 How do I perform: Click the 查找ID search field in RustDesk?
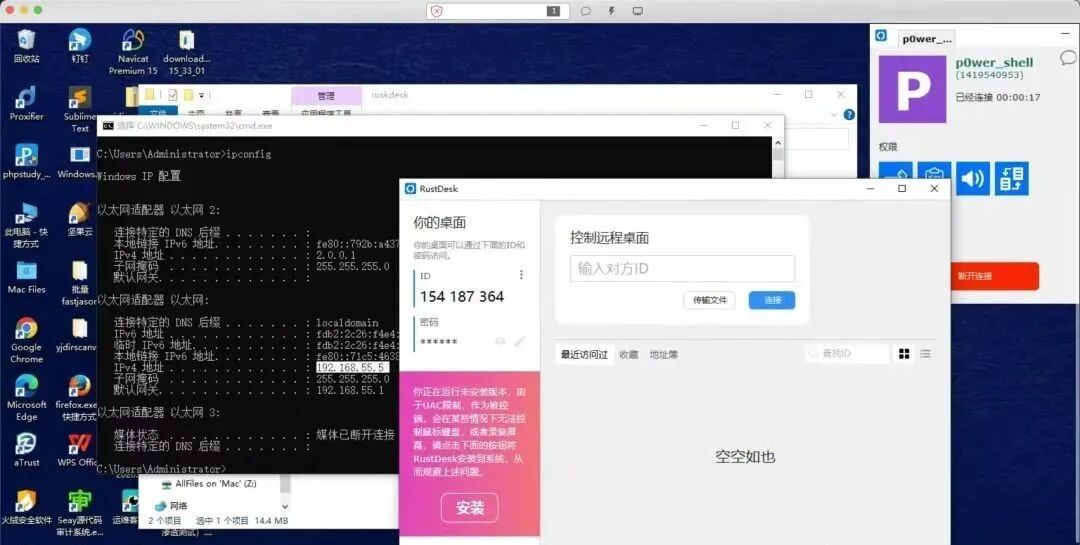pyautogui.click(x=847, y=353)
